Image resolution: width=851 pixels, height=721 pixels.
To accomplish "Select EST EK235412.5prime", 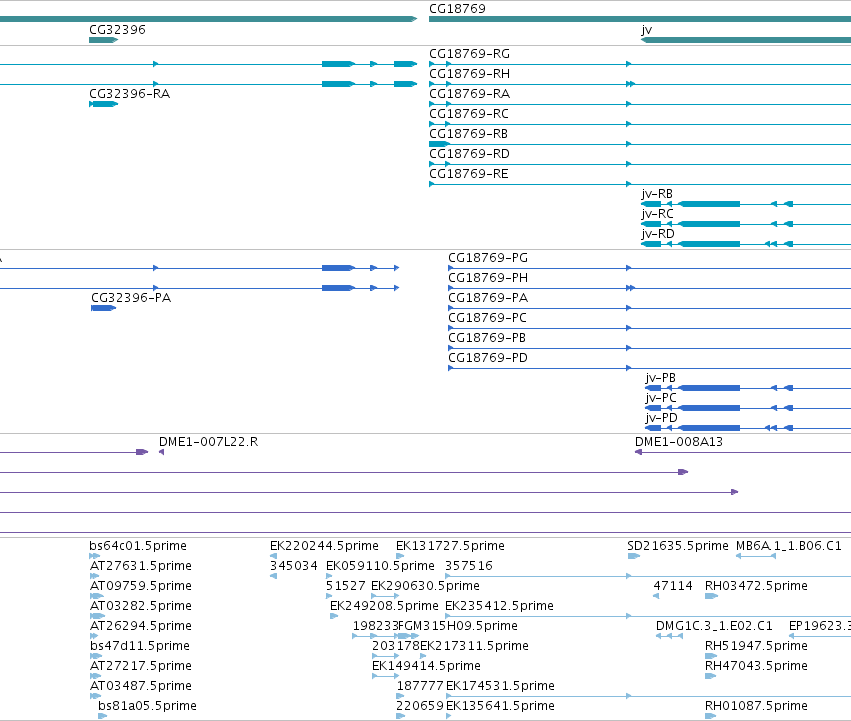I will tap(499, 606).
